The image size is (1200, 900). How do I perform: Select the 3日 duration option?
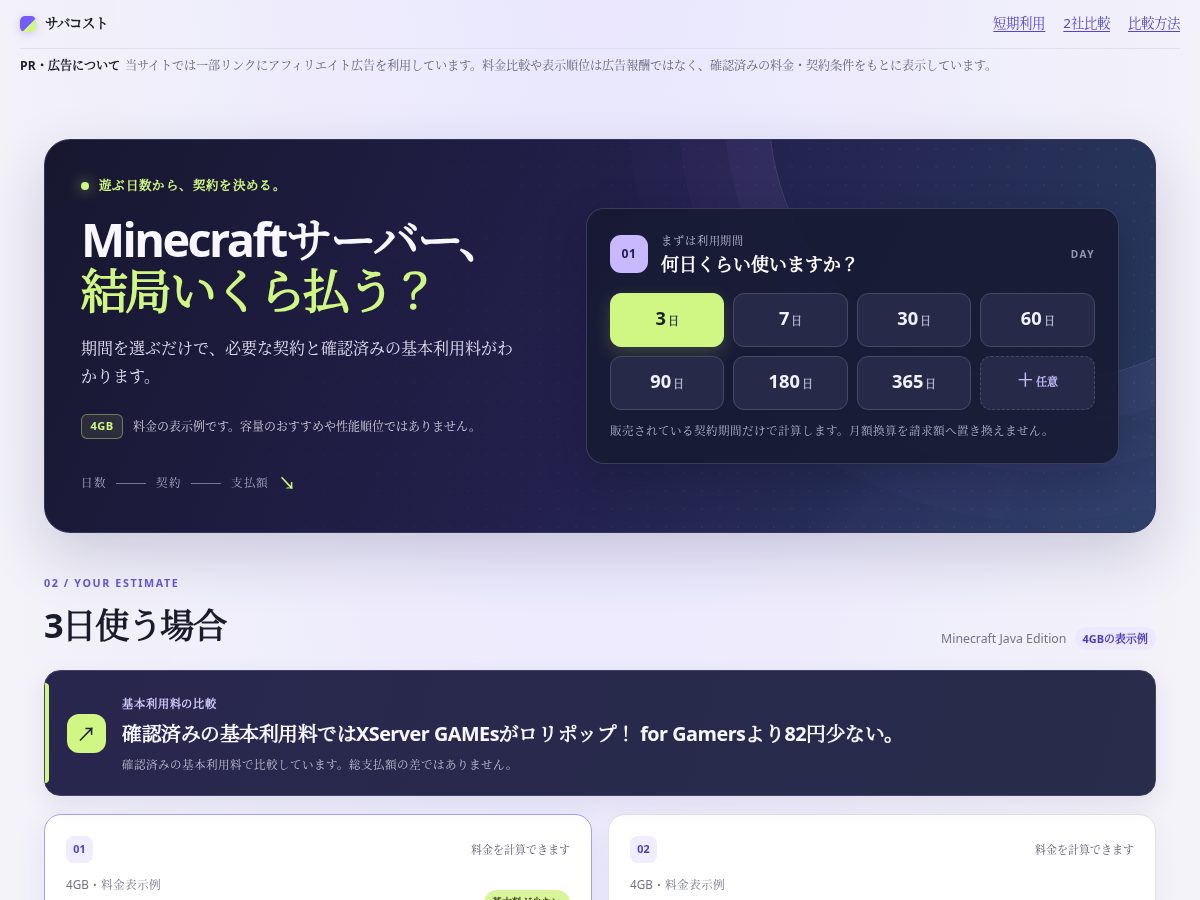pyautogui.click(x=667, y=320)
